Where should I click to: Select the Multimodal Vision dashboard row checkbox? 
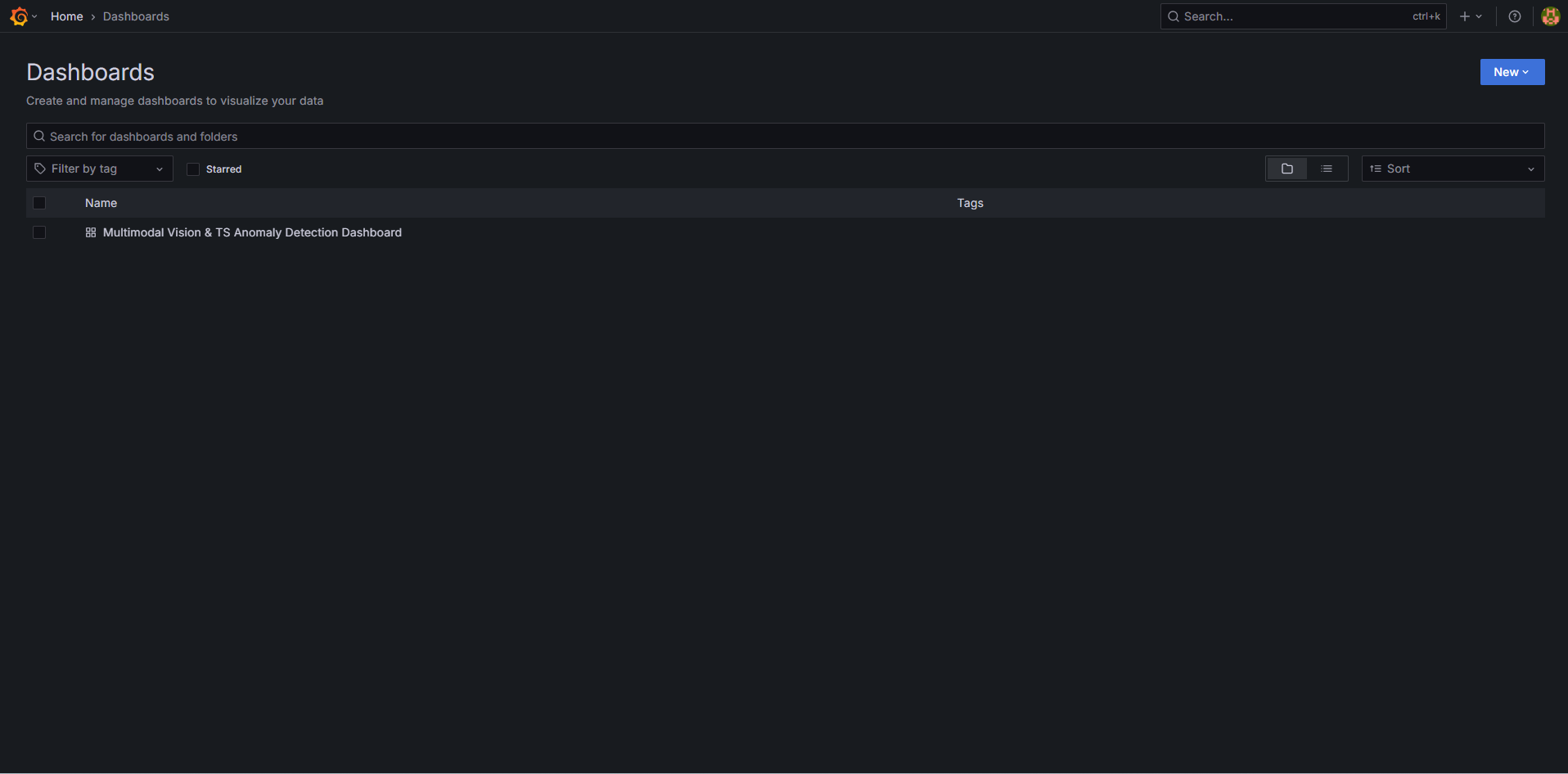click(39, 232)
